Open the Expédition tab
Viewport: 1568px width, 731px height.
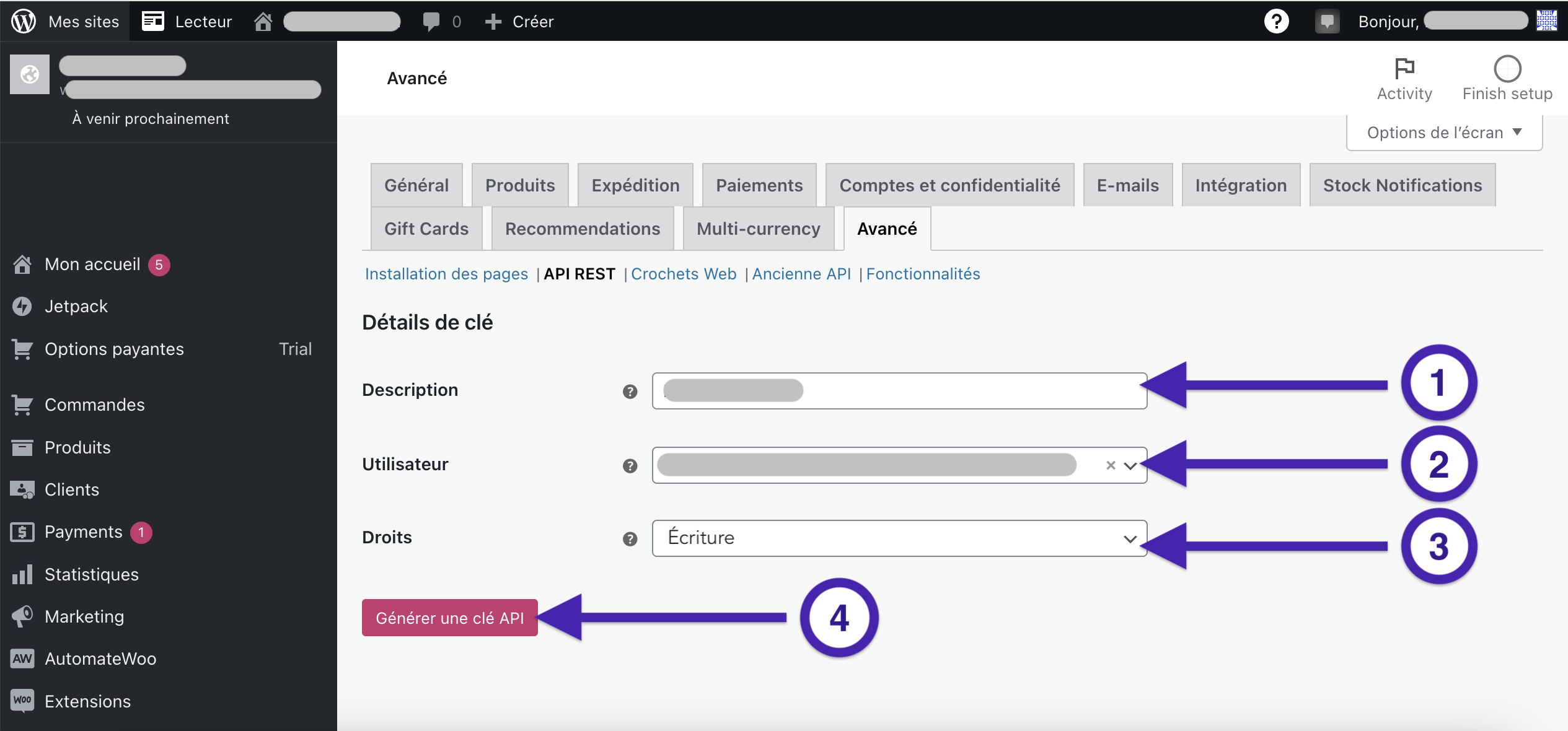click(635, 185)
